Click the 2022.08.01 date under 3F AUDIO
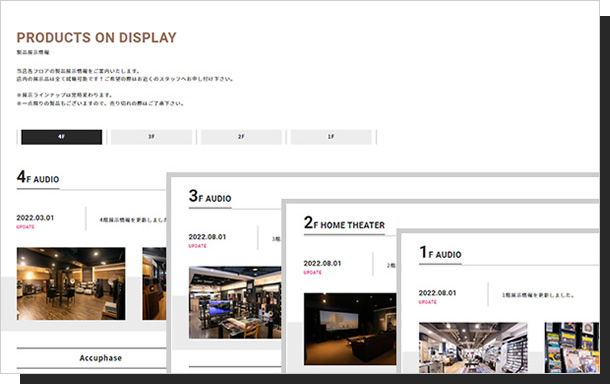The image size is (610, 384). [x=207, y=237]
